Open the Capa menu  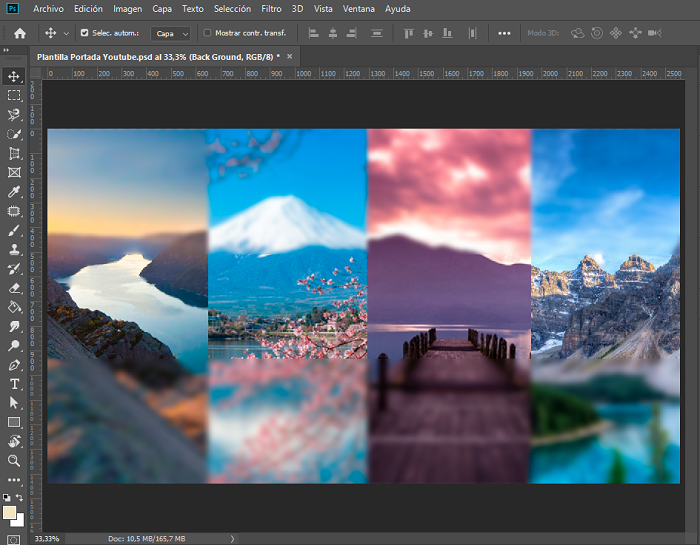point(162,9)
